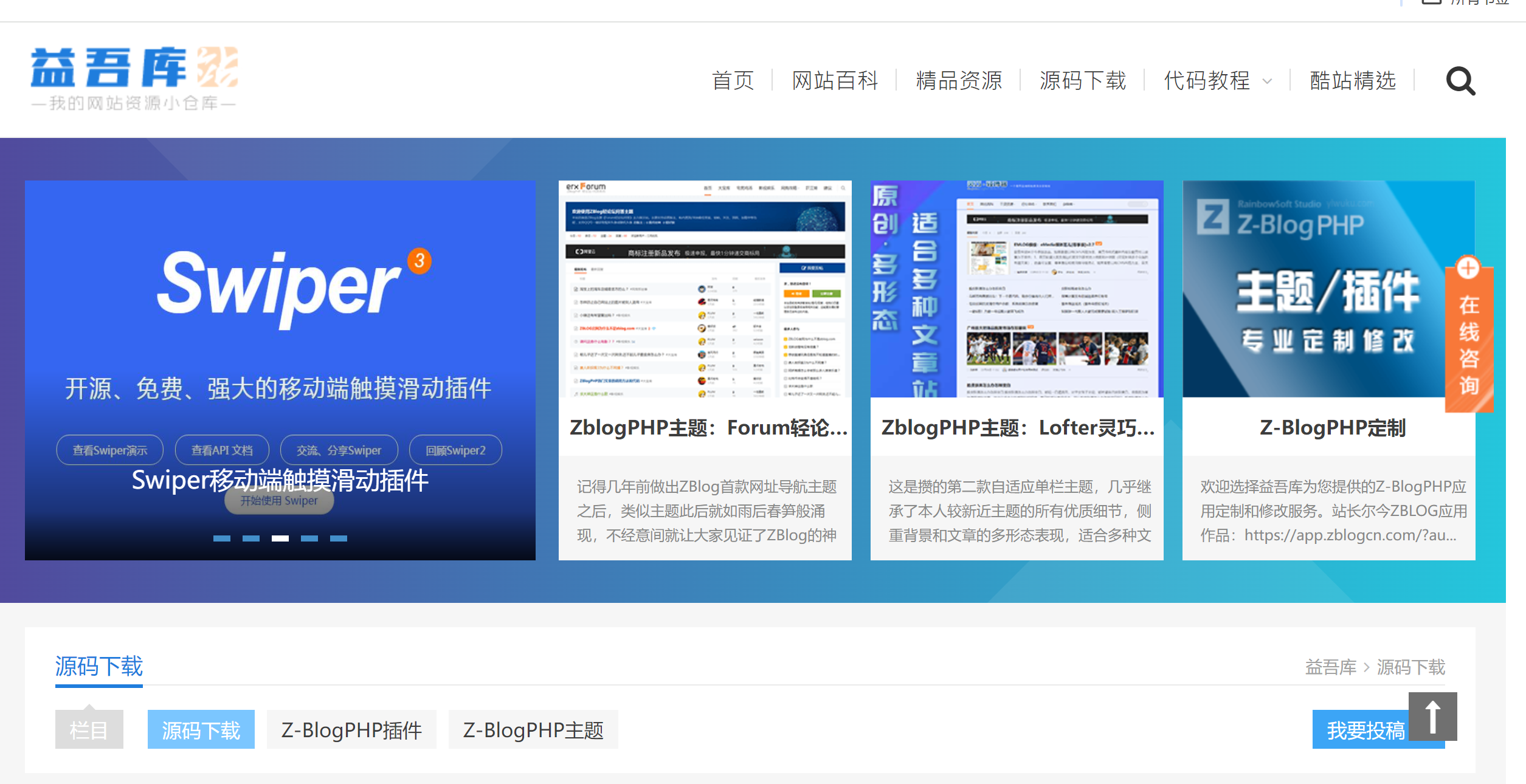Select the second carousel slide indicator
The width and height of the screenshot is (1526, 784).
point(251,538)
